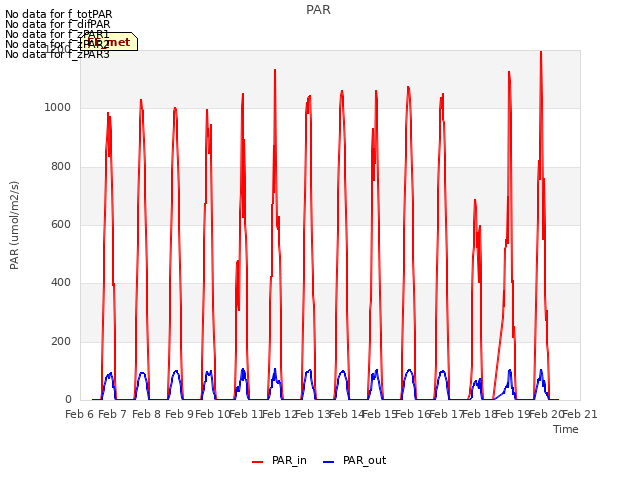Click the 0 y-axis tick label
Viewport: 640px width, 480px height.
click(x=68, y=399)
